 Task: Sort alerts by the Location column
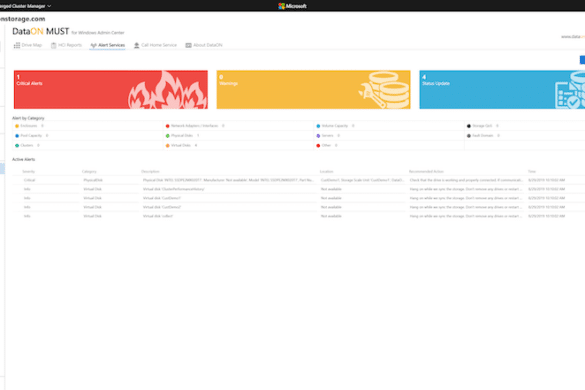point(326,172)
